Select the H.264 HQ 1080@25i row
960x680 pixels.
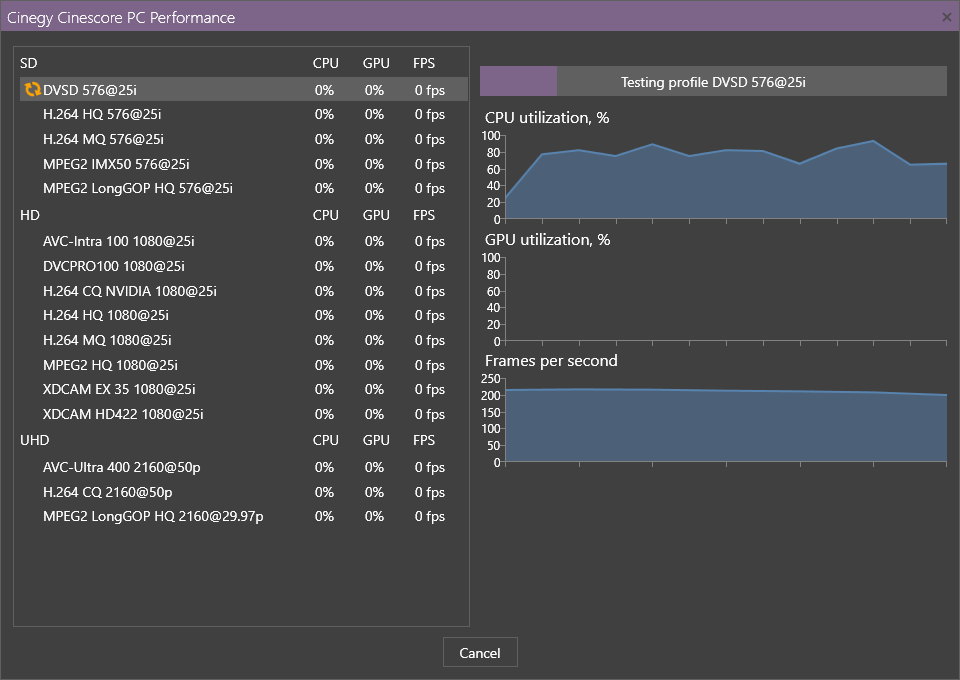(244, 315)
